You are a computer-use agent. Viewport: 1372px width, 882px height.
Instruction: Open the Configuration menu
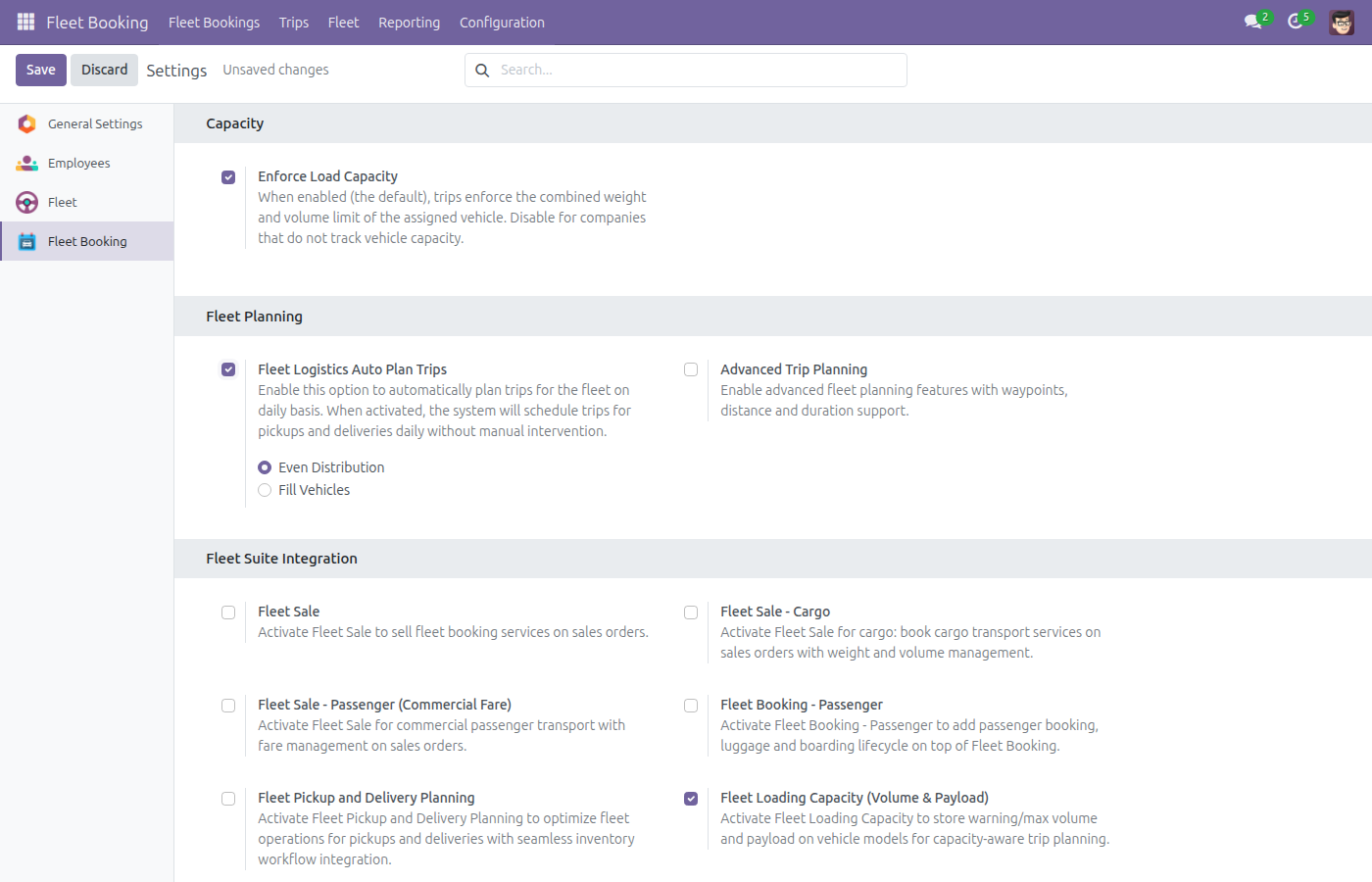click(x=502, y=22)
